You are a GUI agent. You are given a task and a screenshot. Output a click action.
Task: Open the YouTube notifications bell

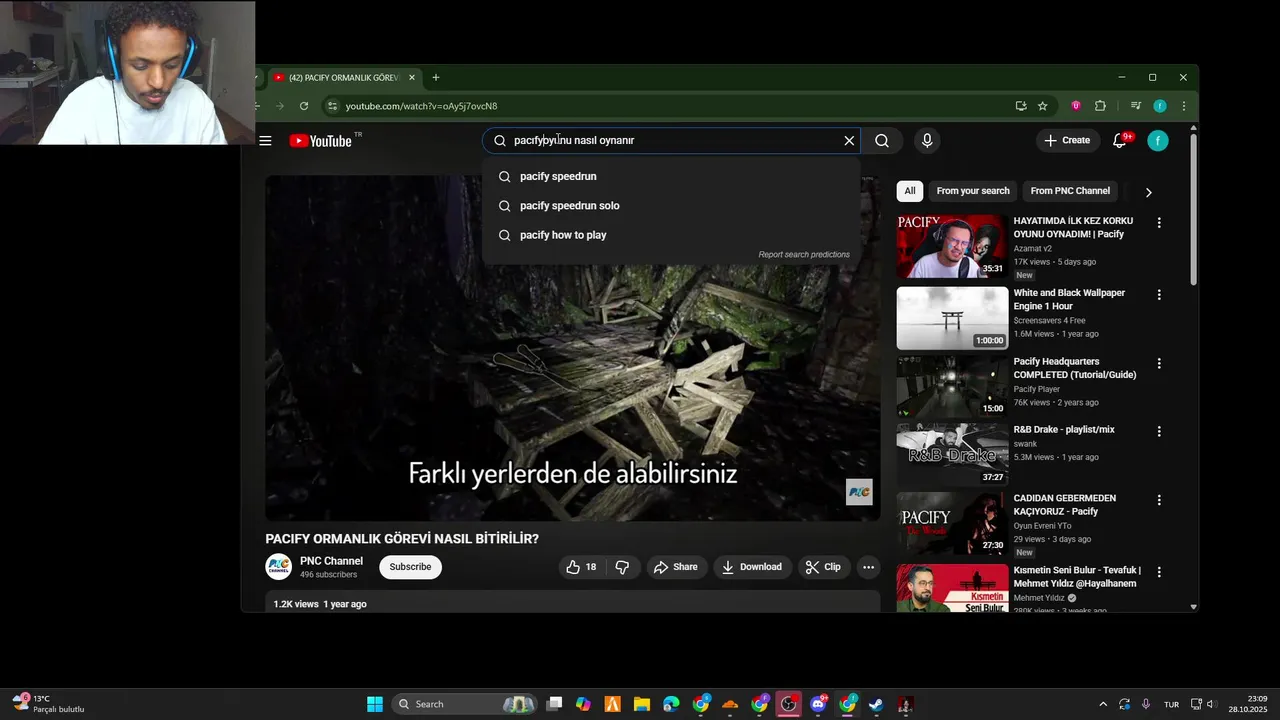(1119, 141)
